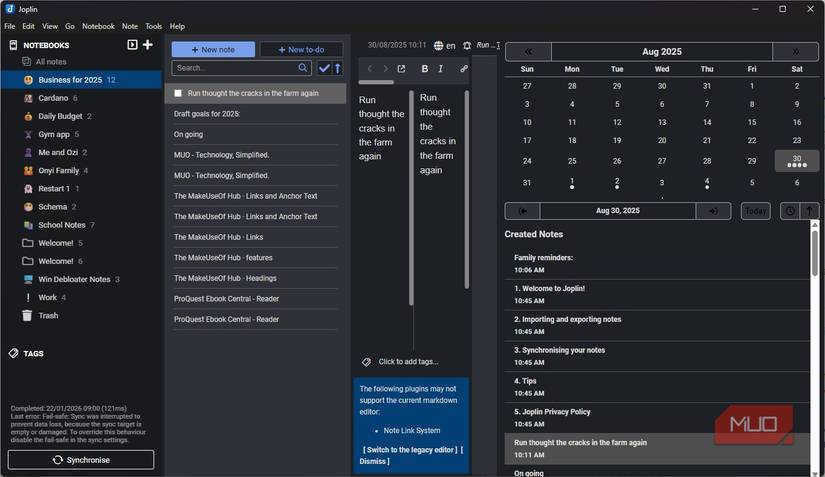Open 'The MakeUseOf Hub - features' note

[x=255, y=258]
